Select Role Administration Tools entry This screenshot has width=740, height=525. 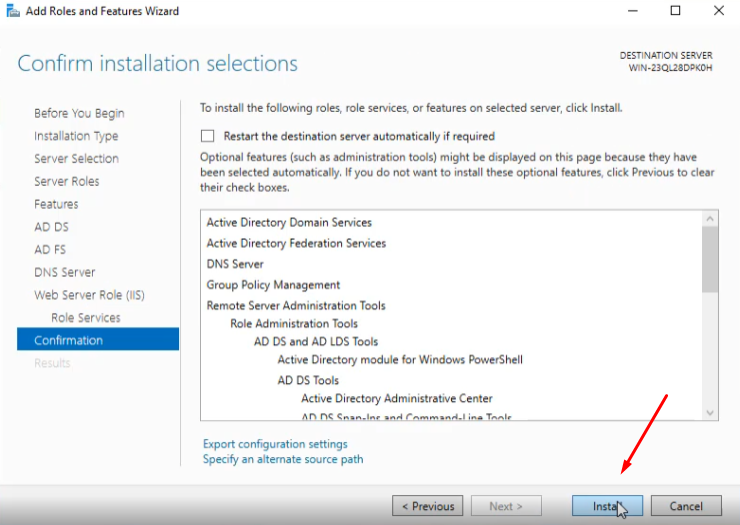(x=294, y=323)
